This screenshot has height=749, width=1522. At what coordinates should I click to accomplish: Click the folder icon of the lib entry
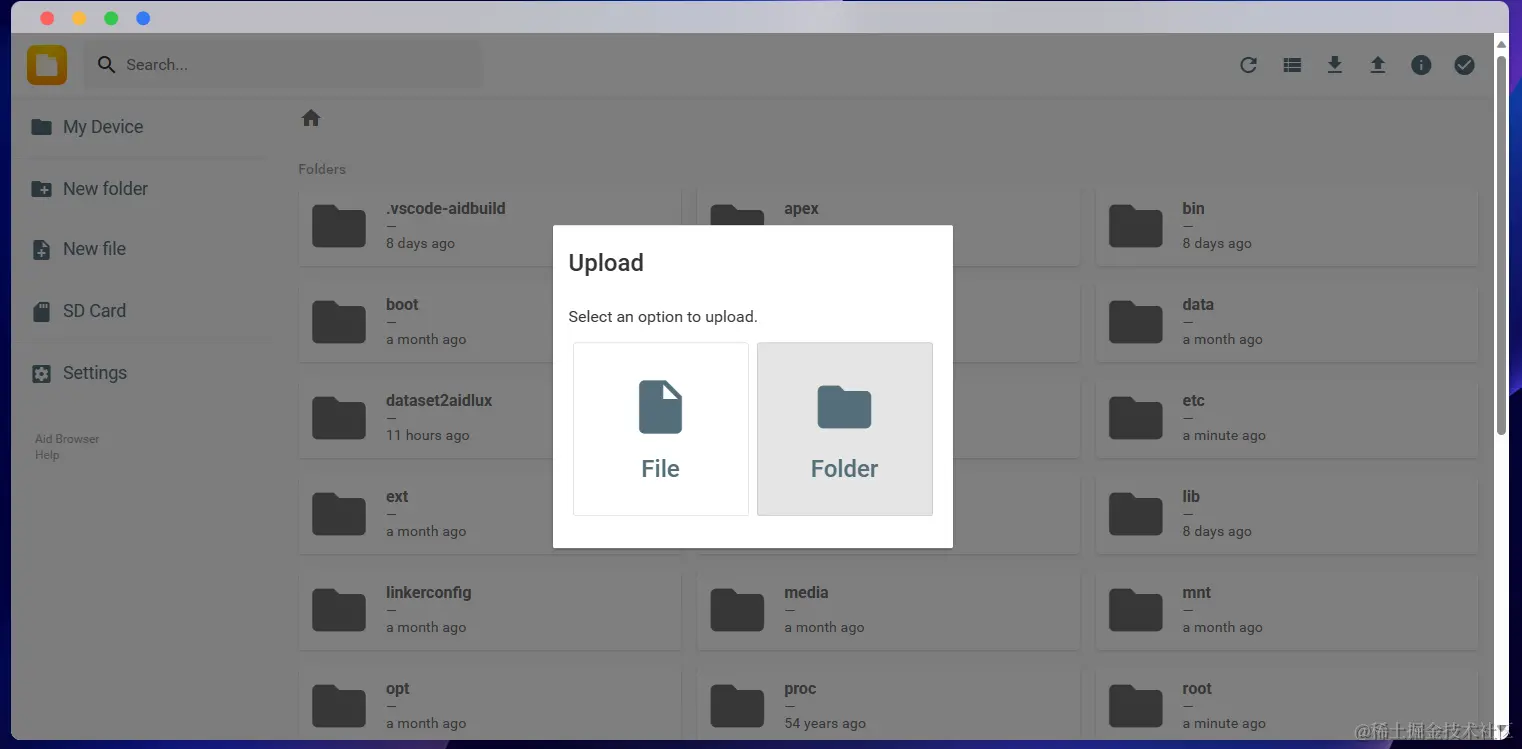(1136, 514)
